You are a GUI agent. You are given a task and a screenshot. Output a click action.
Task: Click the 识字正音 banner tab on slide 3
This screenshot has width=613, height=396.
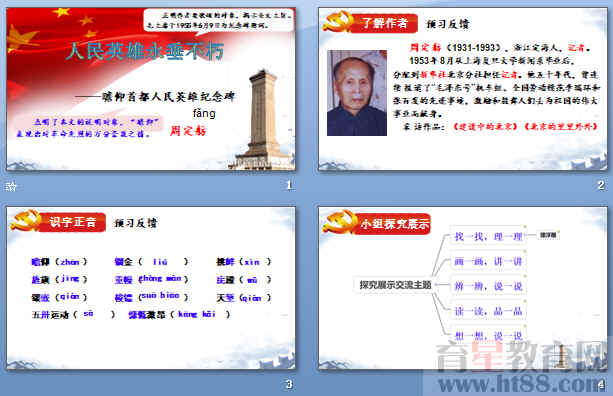coord(73,222)
